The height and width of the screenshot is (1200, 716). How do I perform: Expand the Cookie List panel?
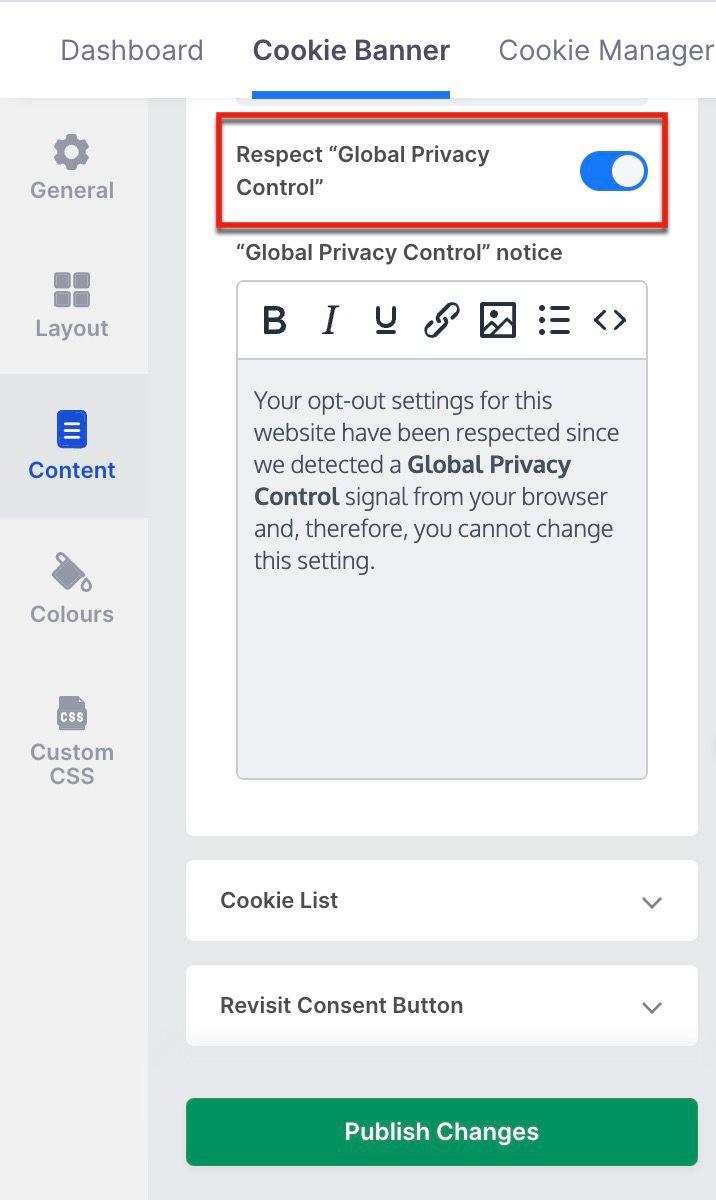442,900
